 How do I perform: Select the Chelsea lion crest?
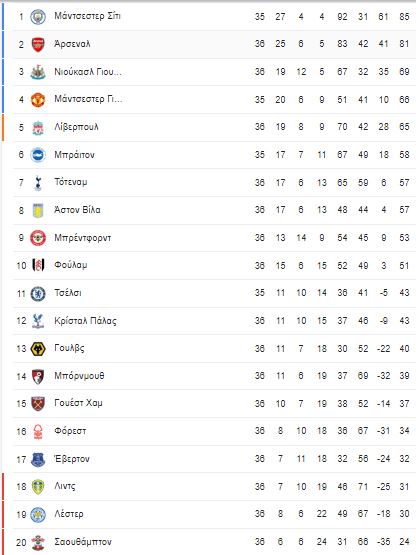click(x=38, y=293)
